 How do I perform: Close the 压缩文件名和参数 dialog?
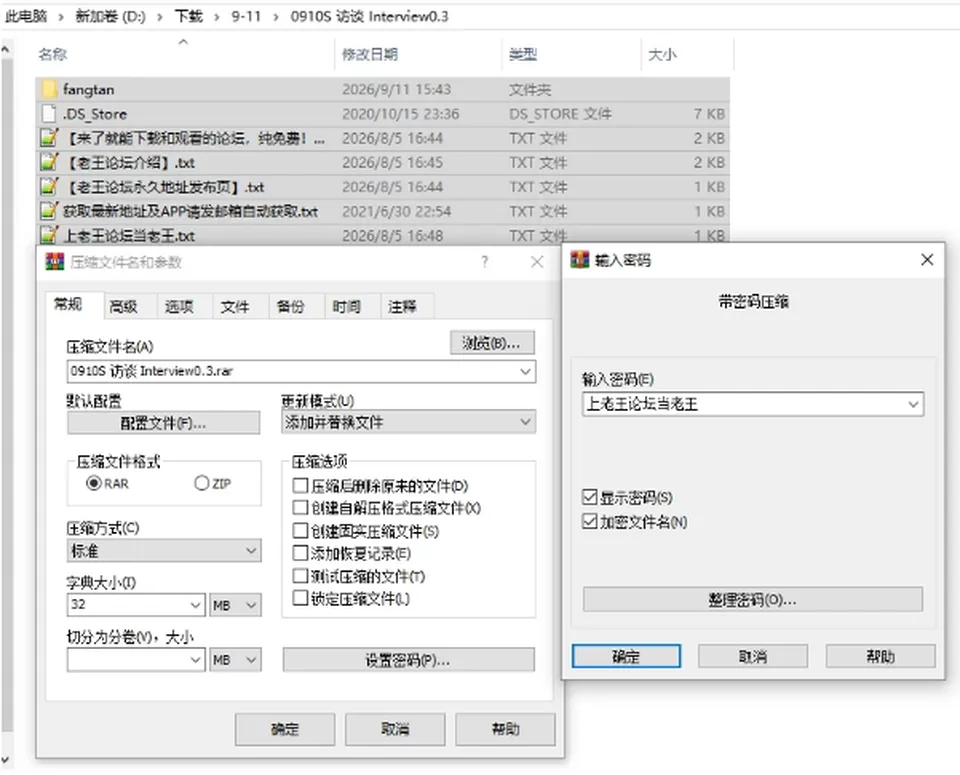point(537,262)
